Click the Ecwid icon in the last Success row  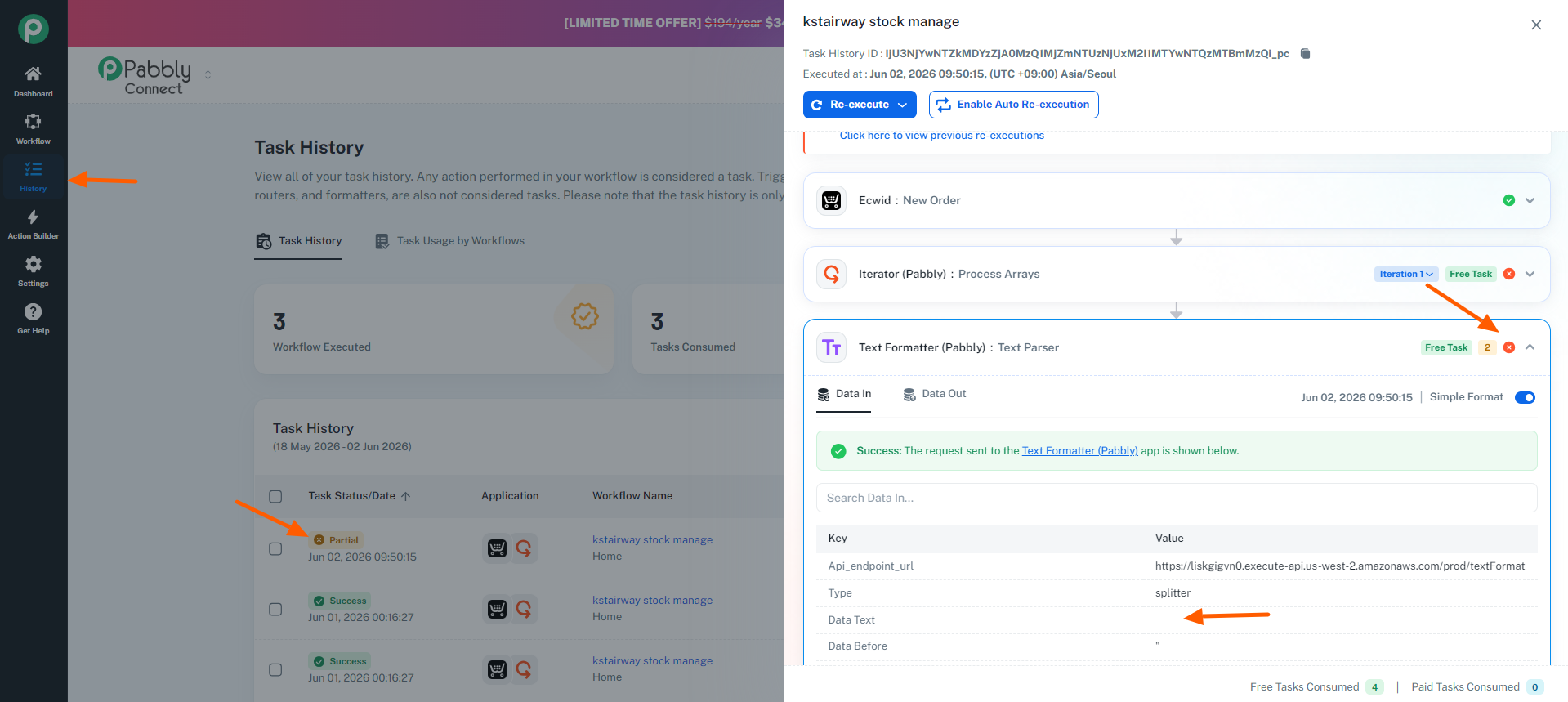(x=497, y=669)
